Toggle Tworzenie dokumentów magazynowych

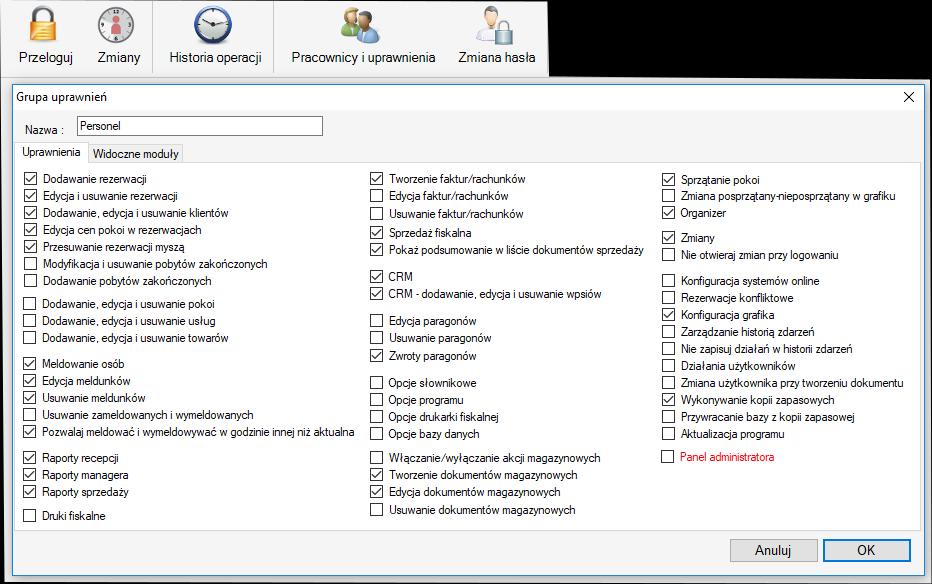tap(376, 475)
